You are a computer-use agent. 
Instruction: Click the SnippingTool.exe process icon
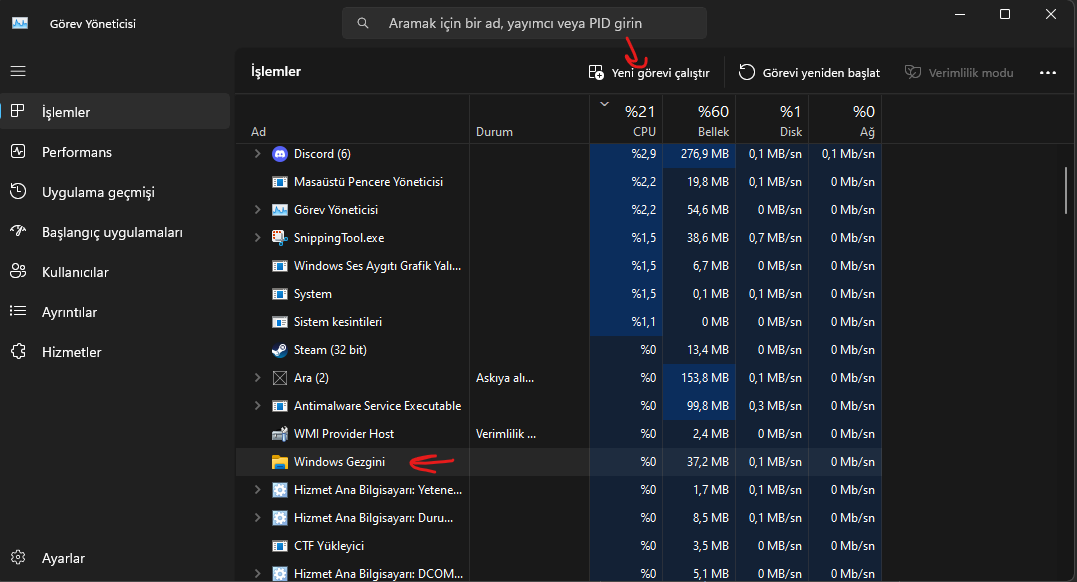click(x=280, y=238)
